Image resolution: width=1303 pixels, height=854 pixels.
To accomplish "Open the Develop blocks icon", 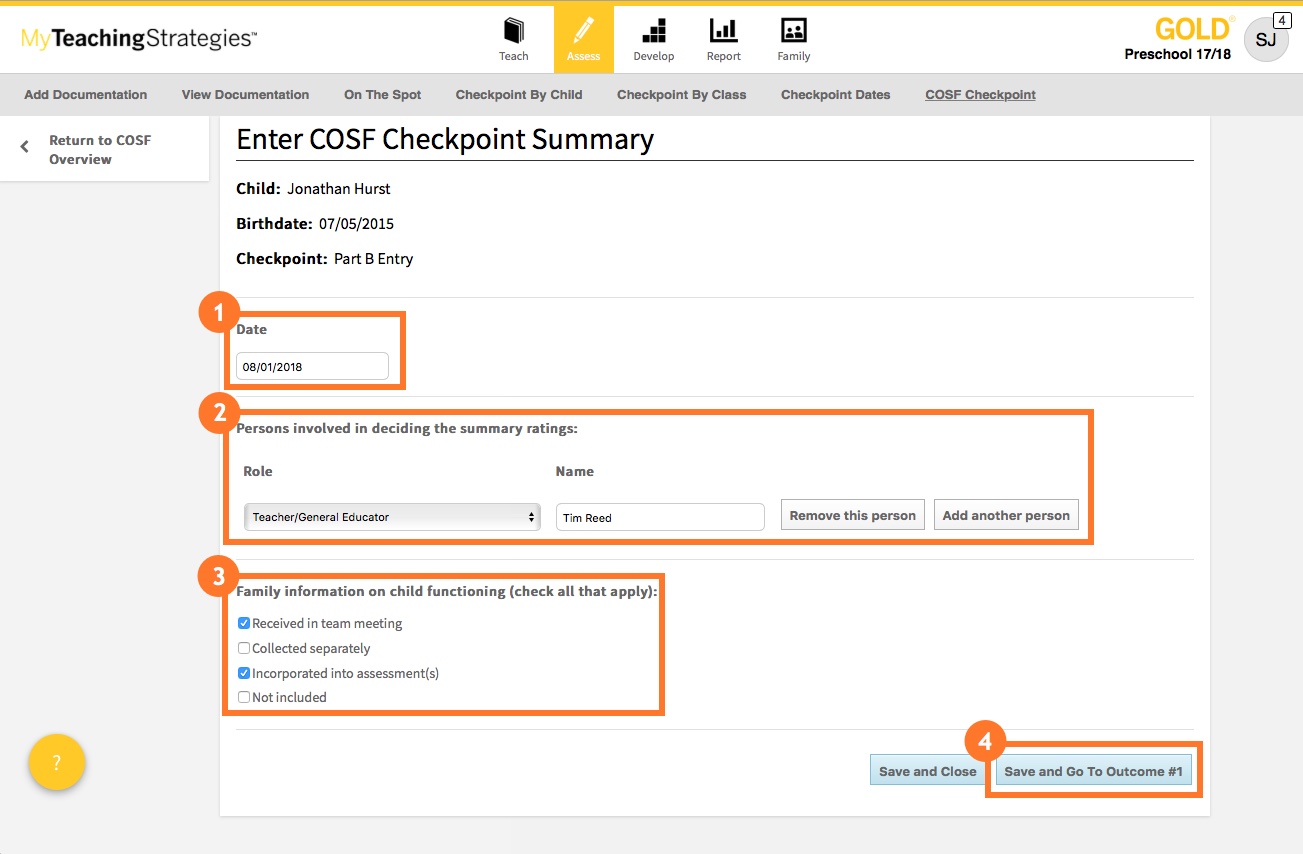I will click(653, 31).
